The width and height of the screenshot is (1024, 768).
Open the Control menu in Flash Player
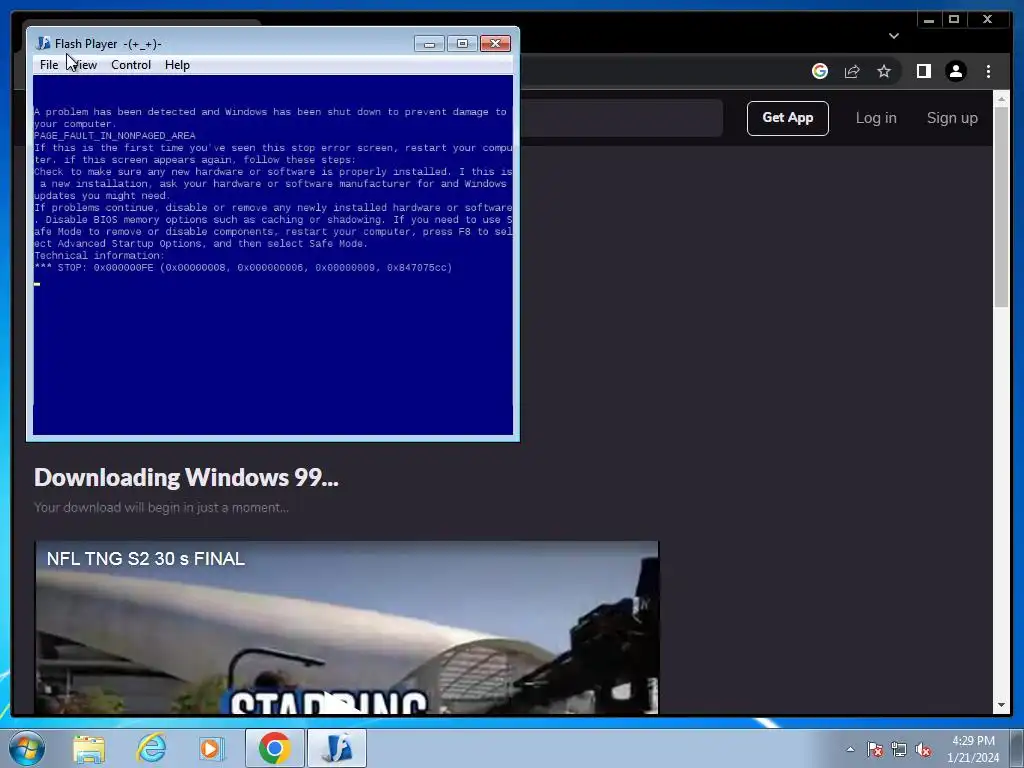click(x=131, y=65)
